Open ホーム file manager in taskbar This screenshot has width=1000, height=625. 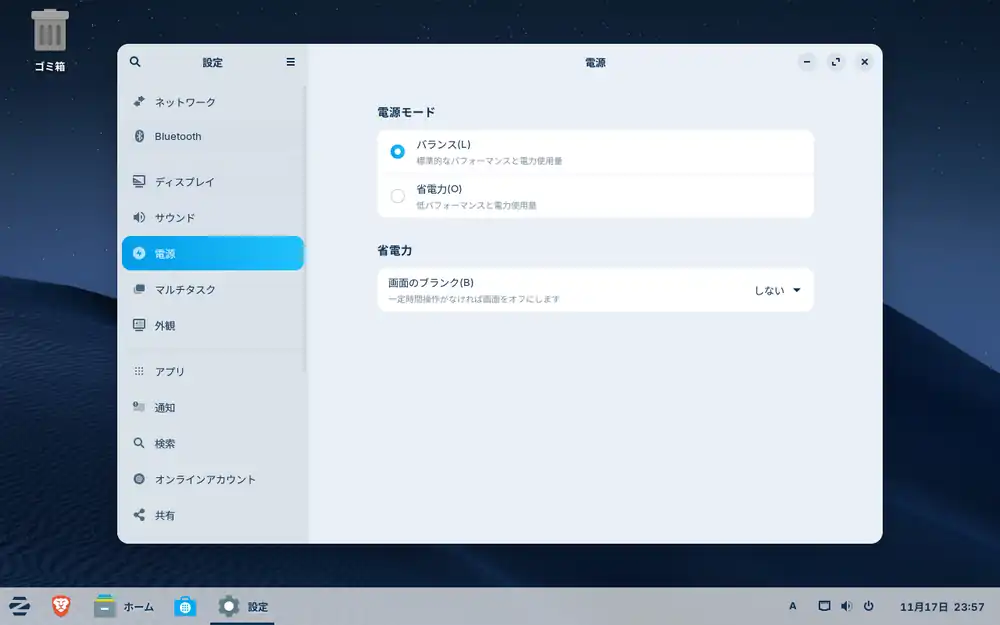tap(124, 606)
